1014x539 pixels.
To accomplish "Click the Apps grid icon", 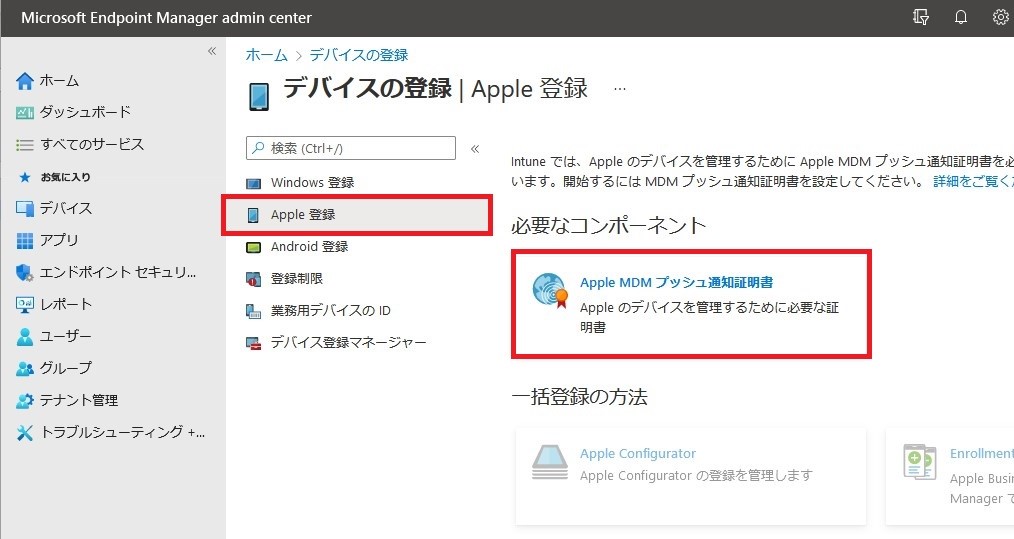I will [x=25, y=241].
